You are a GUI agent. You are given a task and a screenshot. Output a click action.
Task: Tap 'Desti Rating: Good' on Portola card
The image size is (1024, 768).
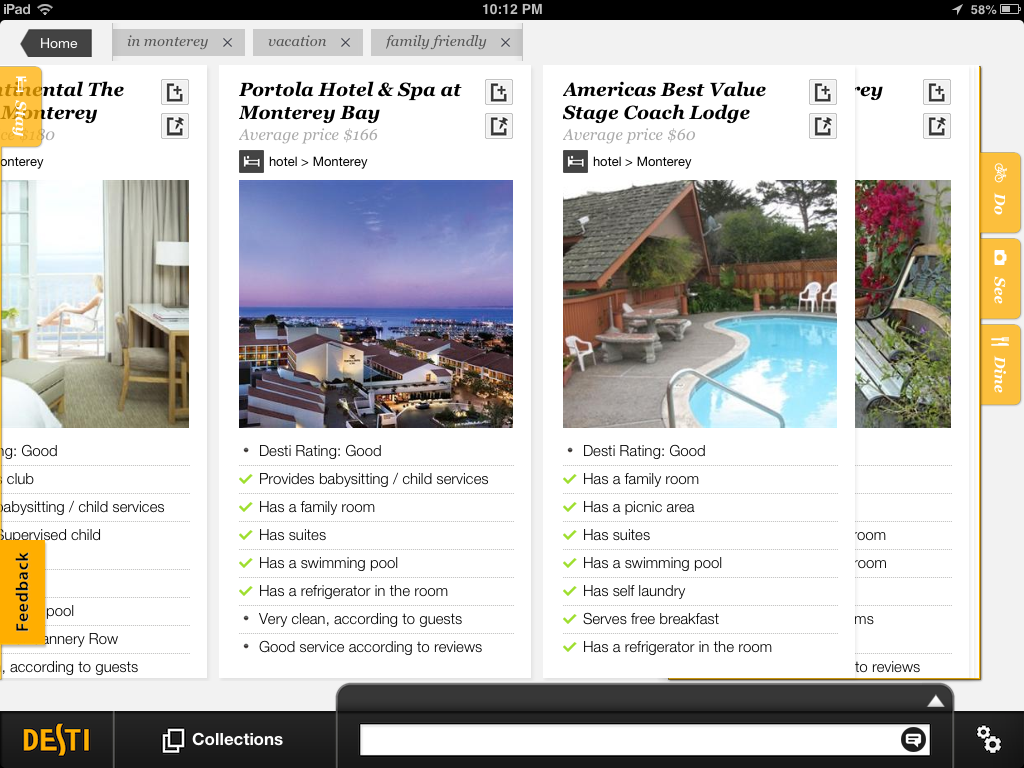coord(320,451)
